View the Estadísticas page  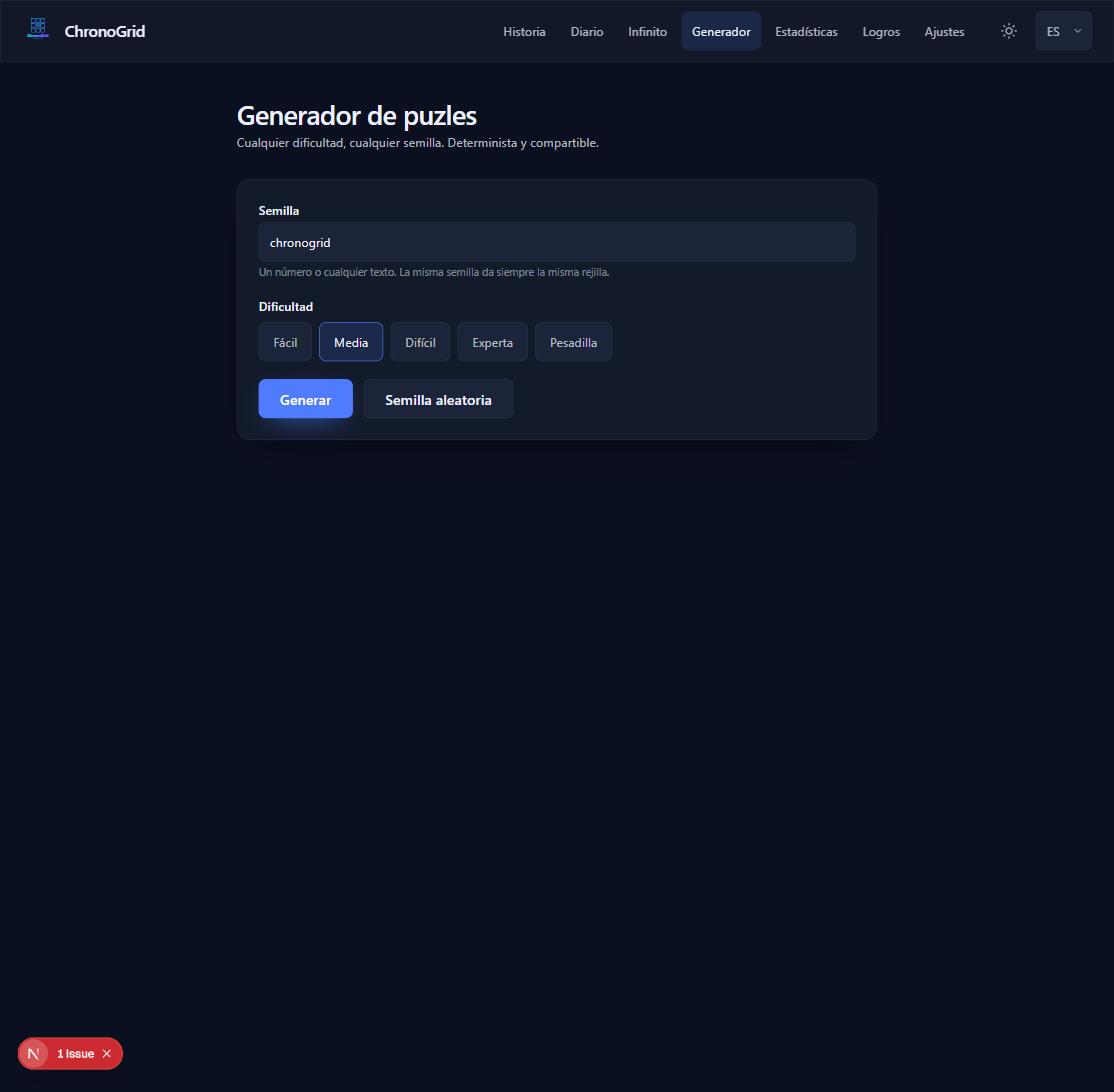tap(806, 31)
